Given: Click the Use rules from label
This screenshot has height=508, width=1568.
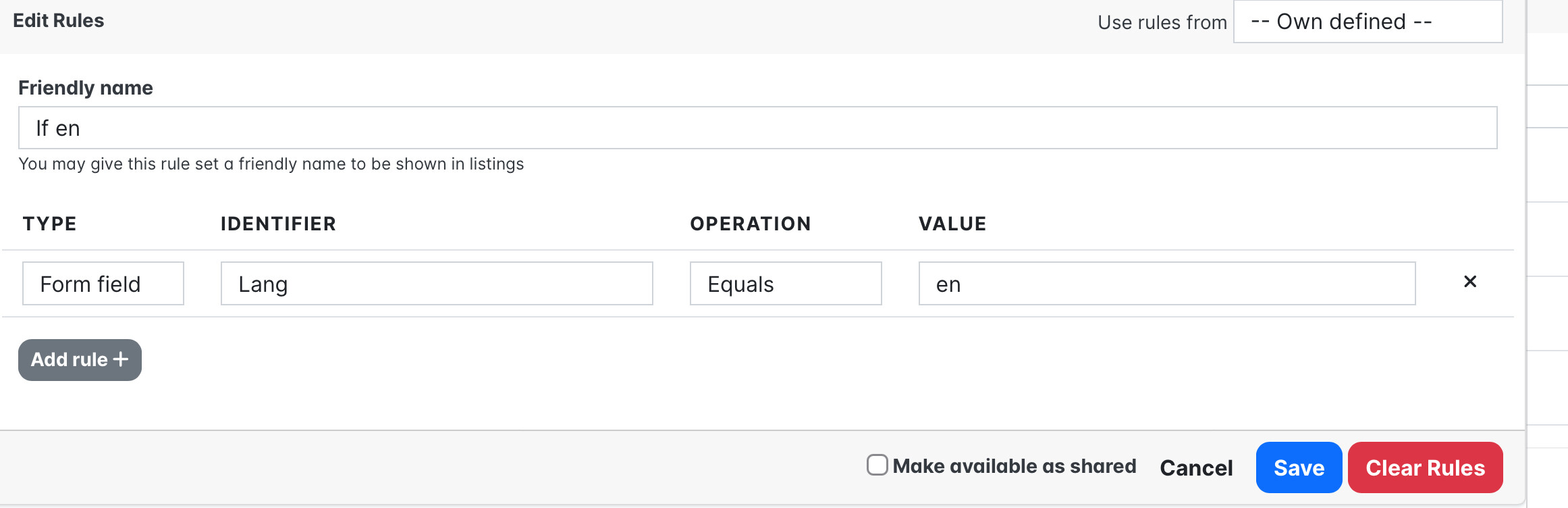Looking at the screenshot, I should coord(1162,23).
